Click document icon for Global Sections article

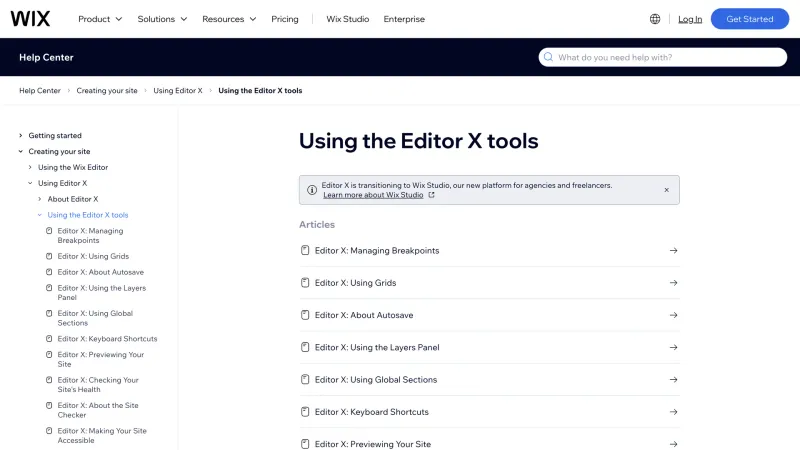(305, 380)
